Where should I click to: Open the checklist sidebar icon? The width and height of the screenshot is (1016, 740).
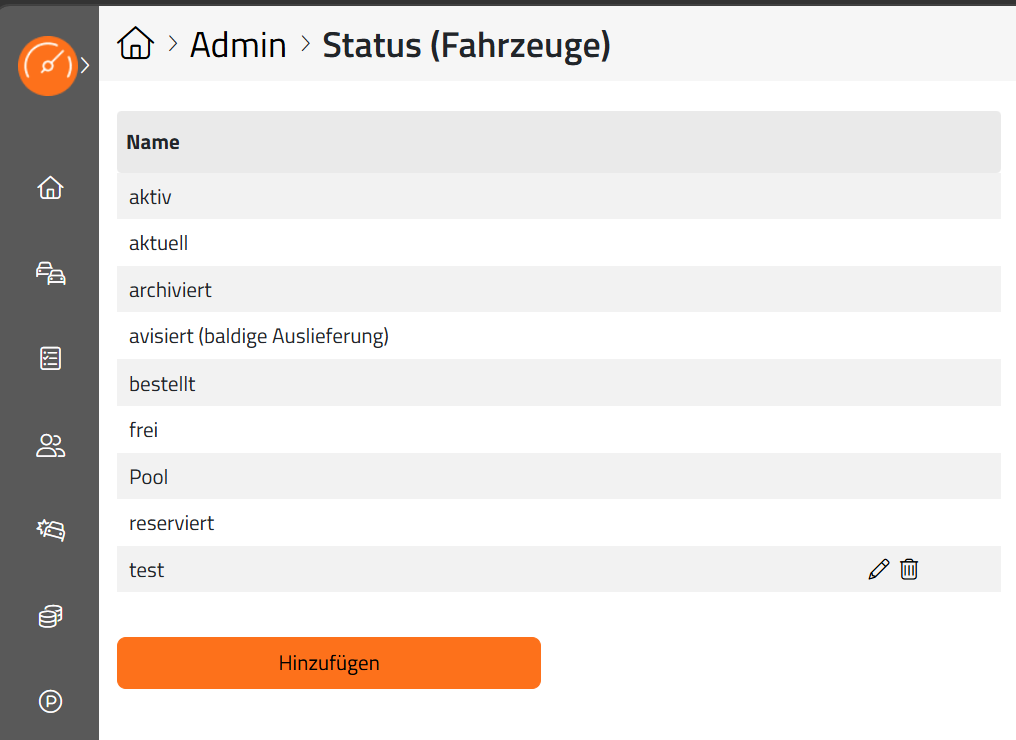point(51,358)
